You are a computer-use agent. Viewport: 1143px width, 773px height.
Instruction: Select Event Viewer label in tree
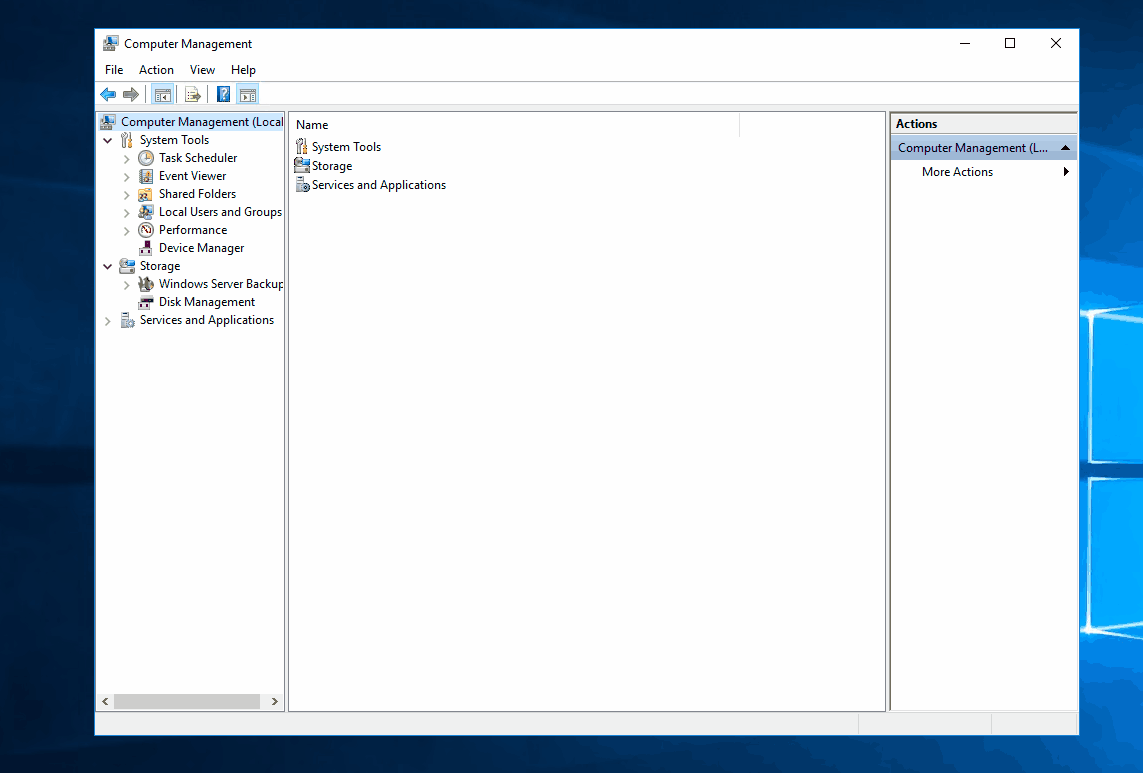(x=192, y=176)
